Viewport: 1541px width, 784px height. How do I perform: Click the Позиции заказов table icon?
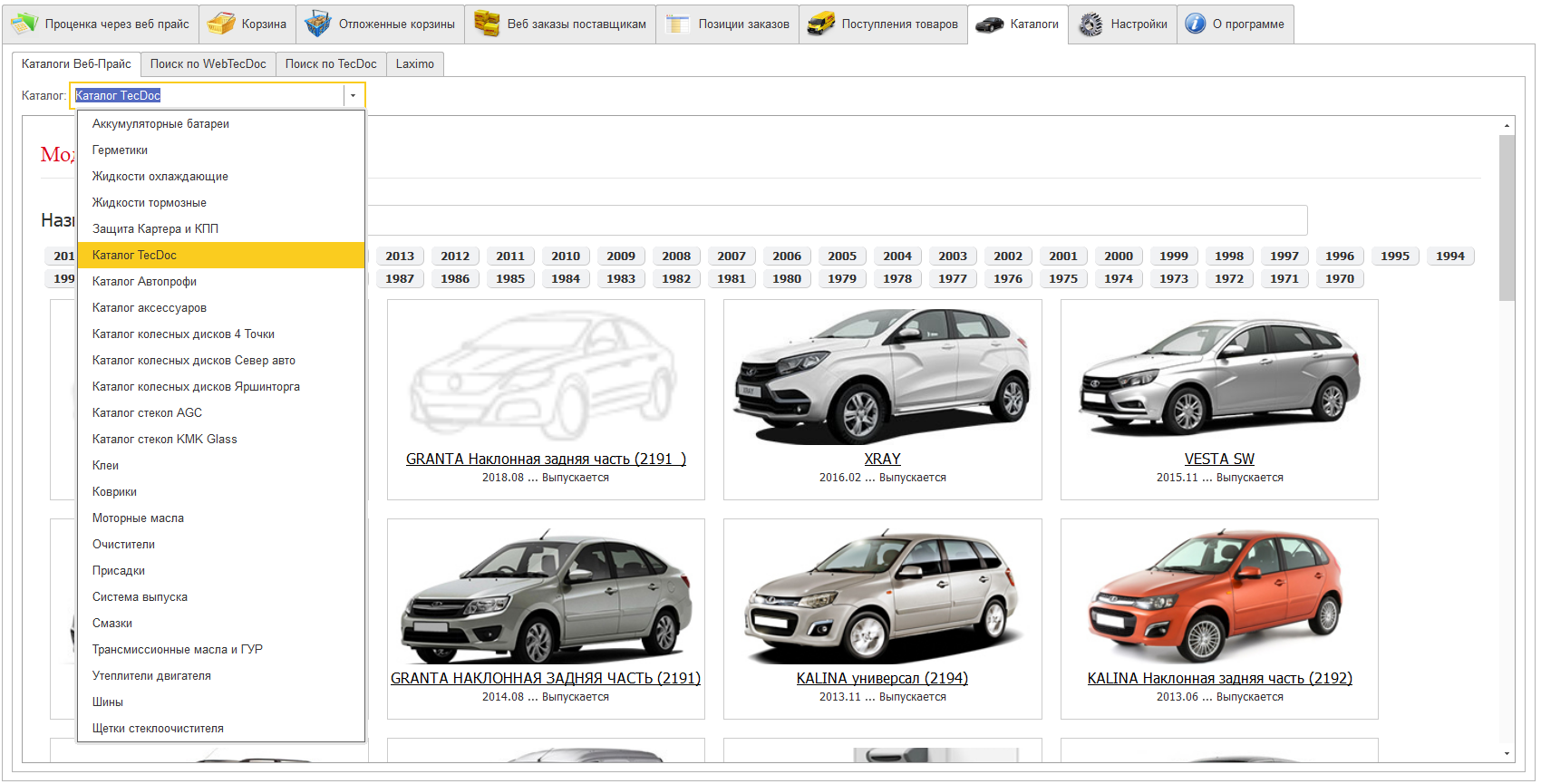677,24
